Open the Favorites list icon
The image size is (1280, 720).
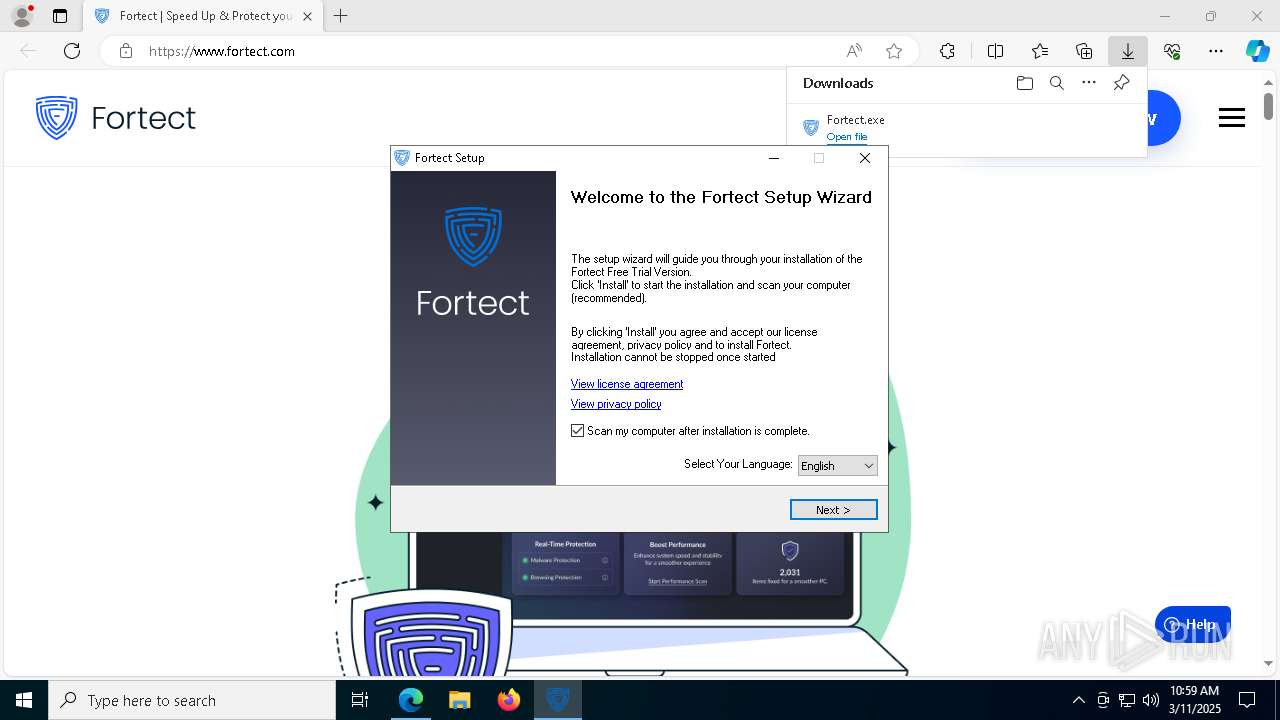point(1040,51)
